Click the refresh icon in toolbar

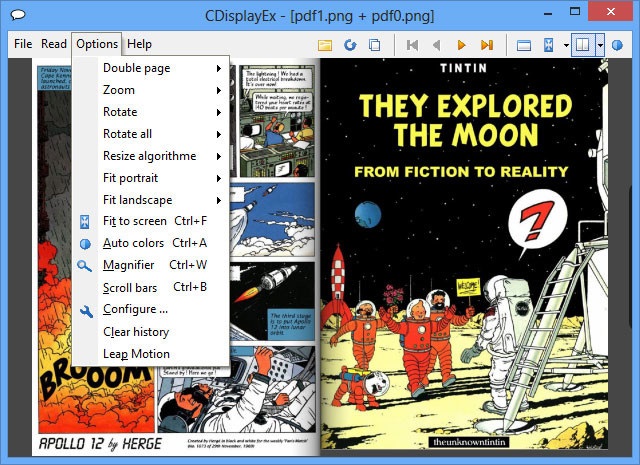point(350,45)
